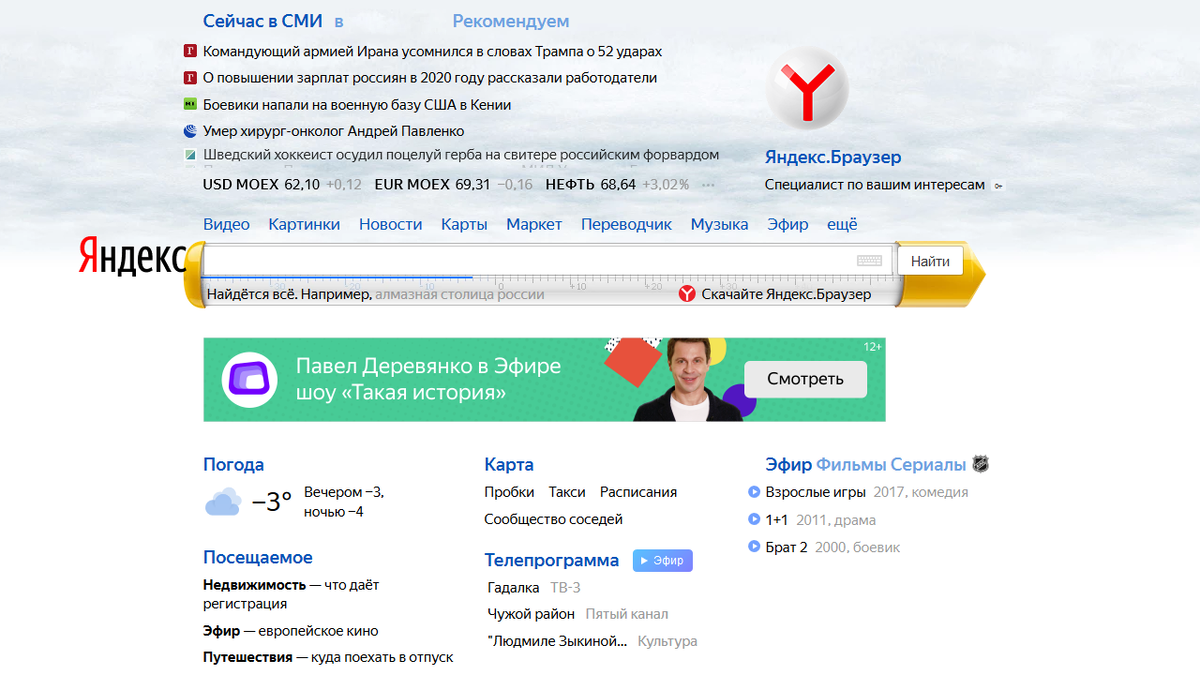Image resolution: width=1200 pixels, height=675 pixels.
Task: Open the headline about surgeon Андрей Павленко
Action: pos(333,131)
